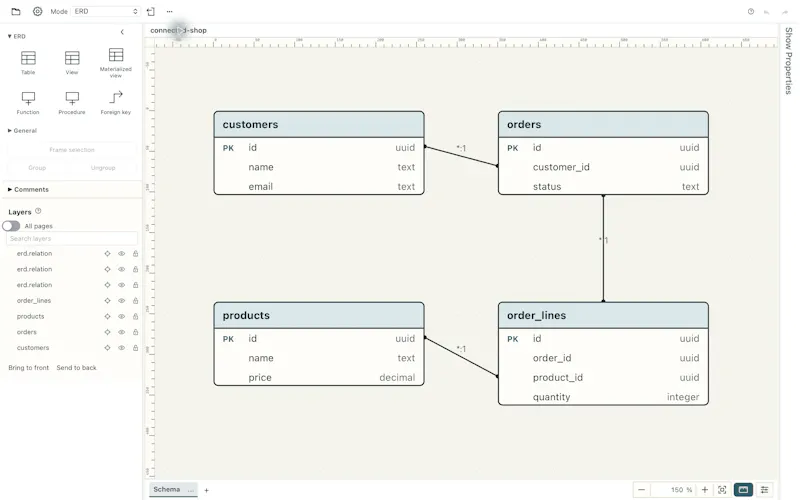
Task: Focus on products layer via target icon
Action: point(107,316)
